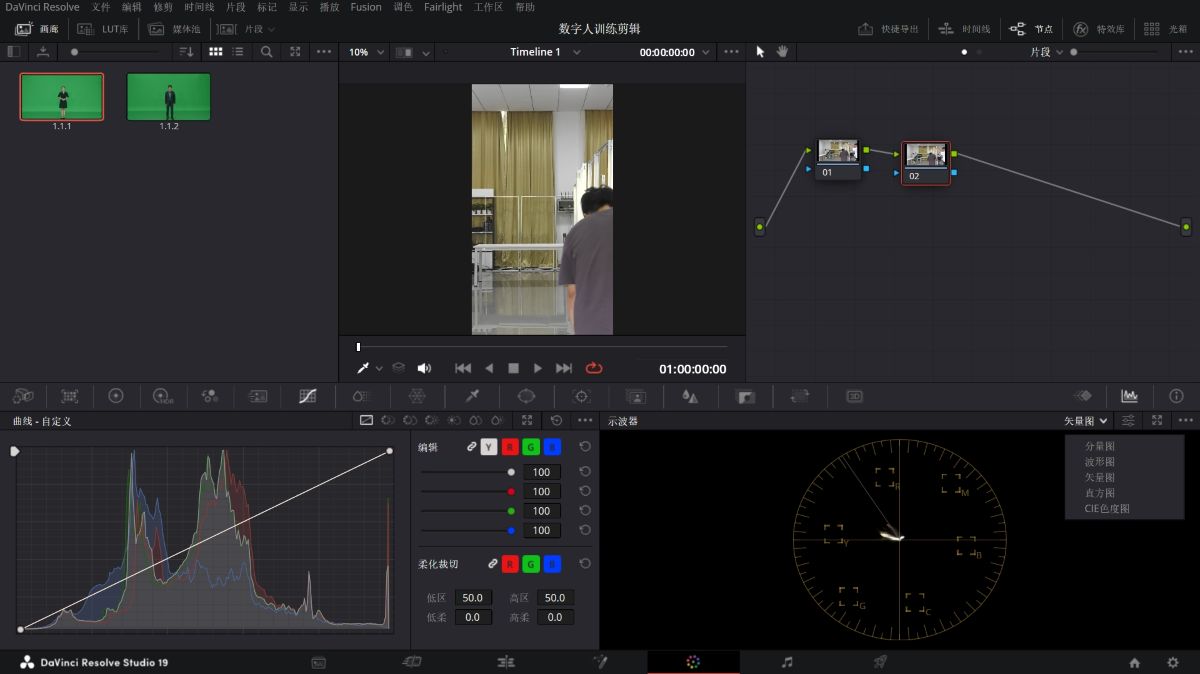Toggle the blue channel button in Edit row

(553, 447)
